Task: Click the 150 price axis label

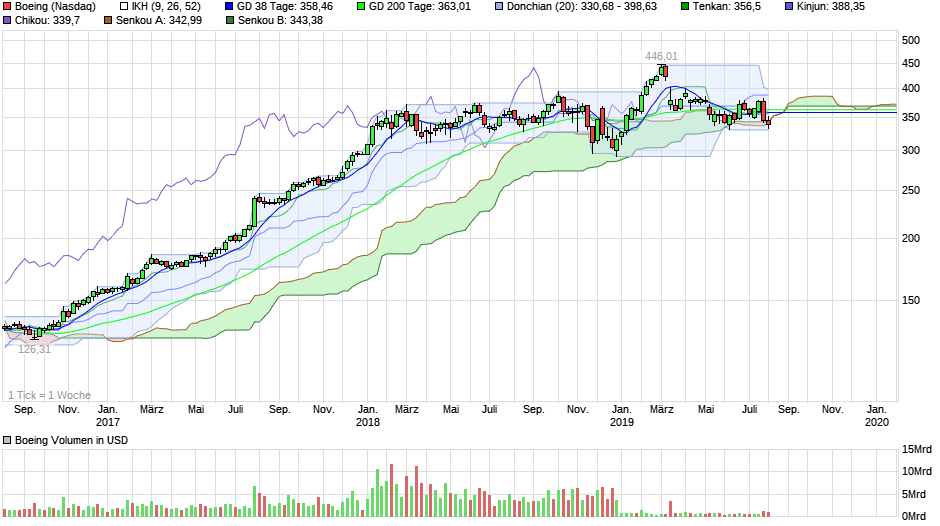Action: (x=911, y=300)
